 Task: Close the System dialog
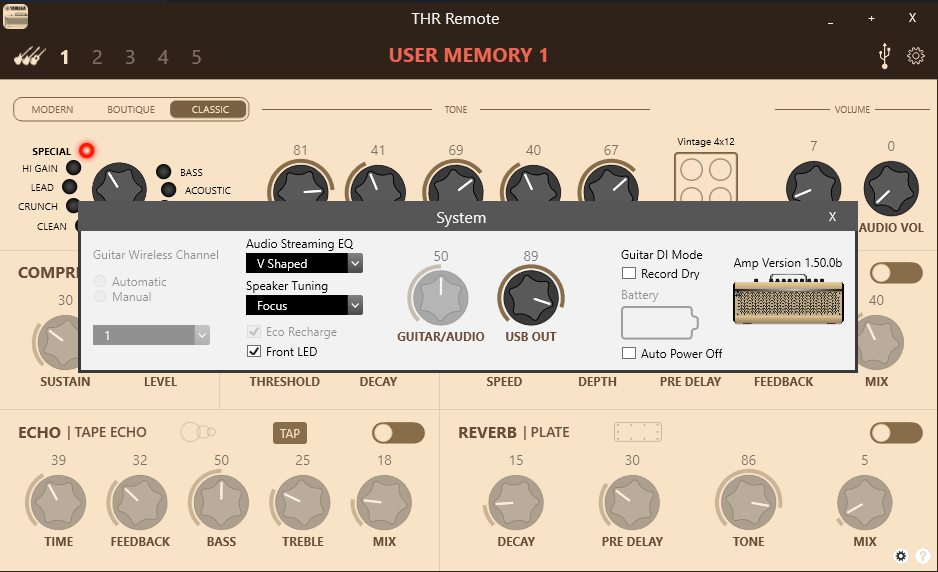832,217
